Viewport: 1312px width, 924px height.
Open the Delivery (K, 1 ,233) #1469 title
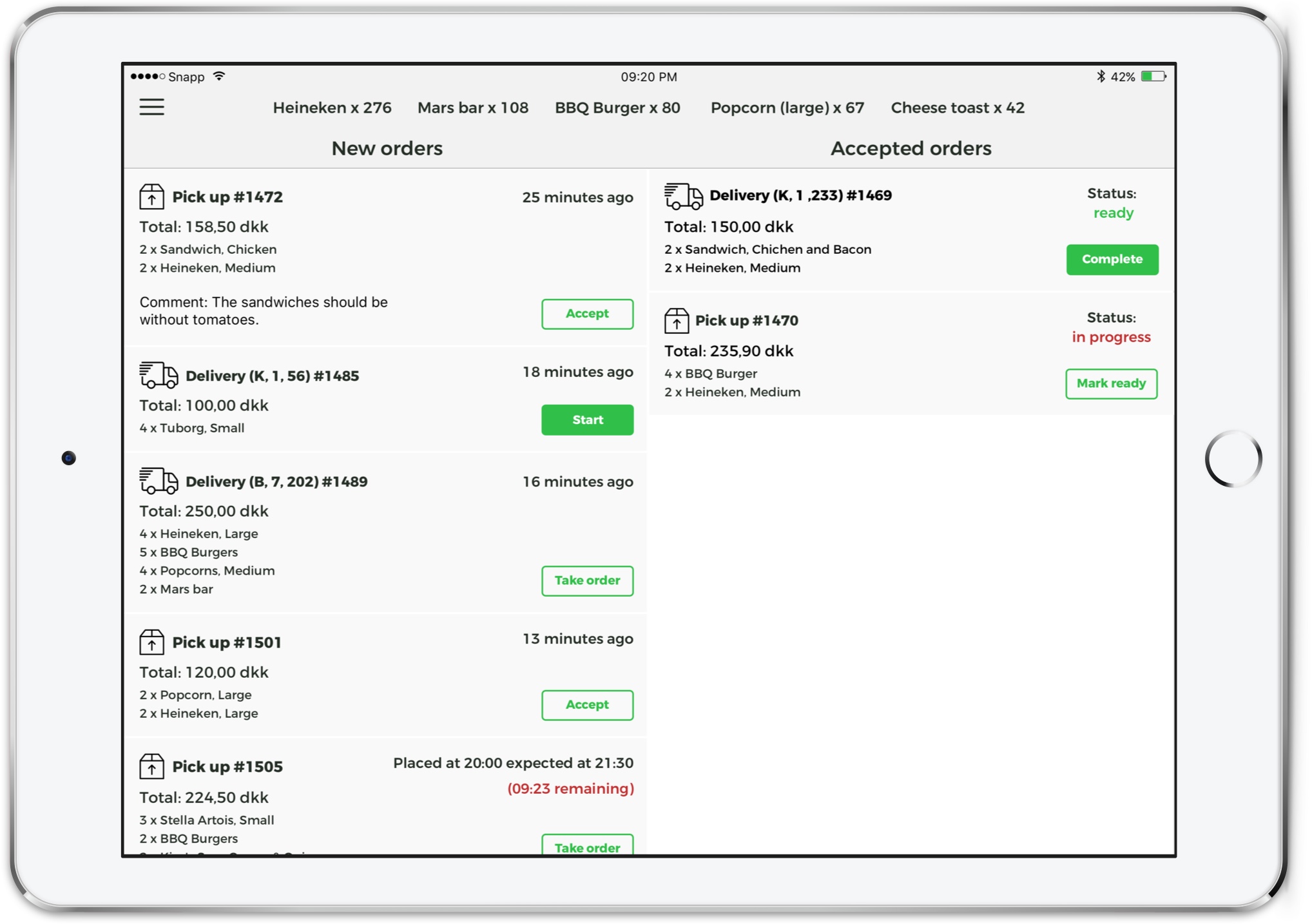(800, 195)
